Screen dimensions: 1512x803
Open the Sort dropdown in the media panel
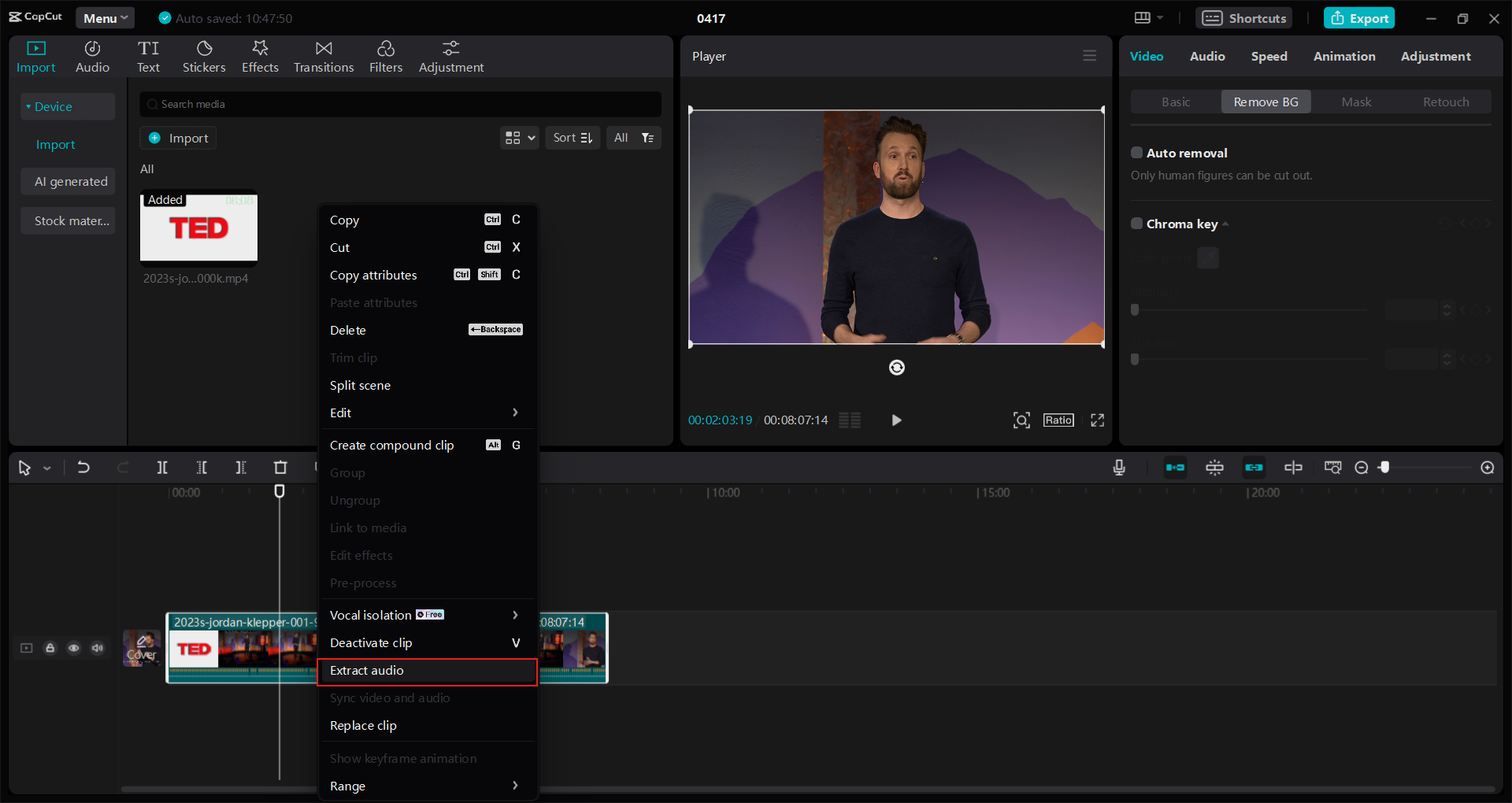[573, 137]
